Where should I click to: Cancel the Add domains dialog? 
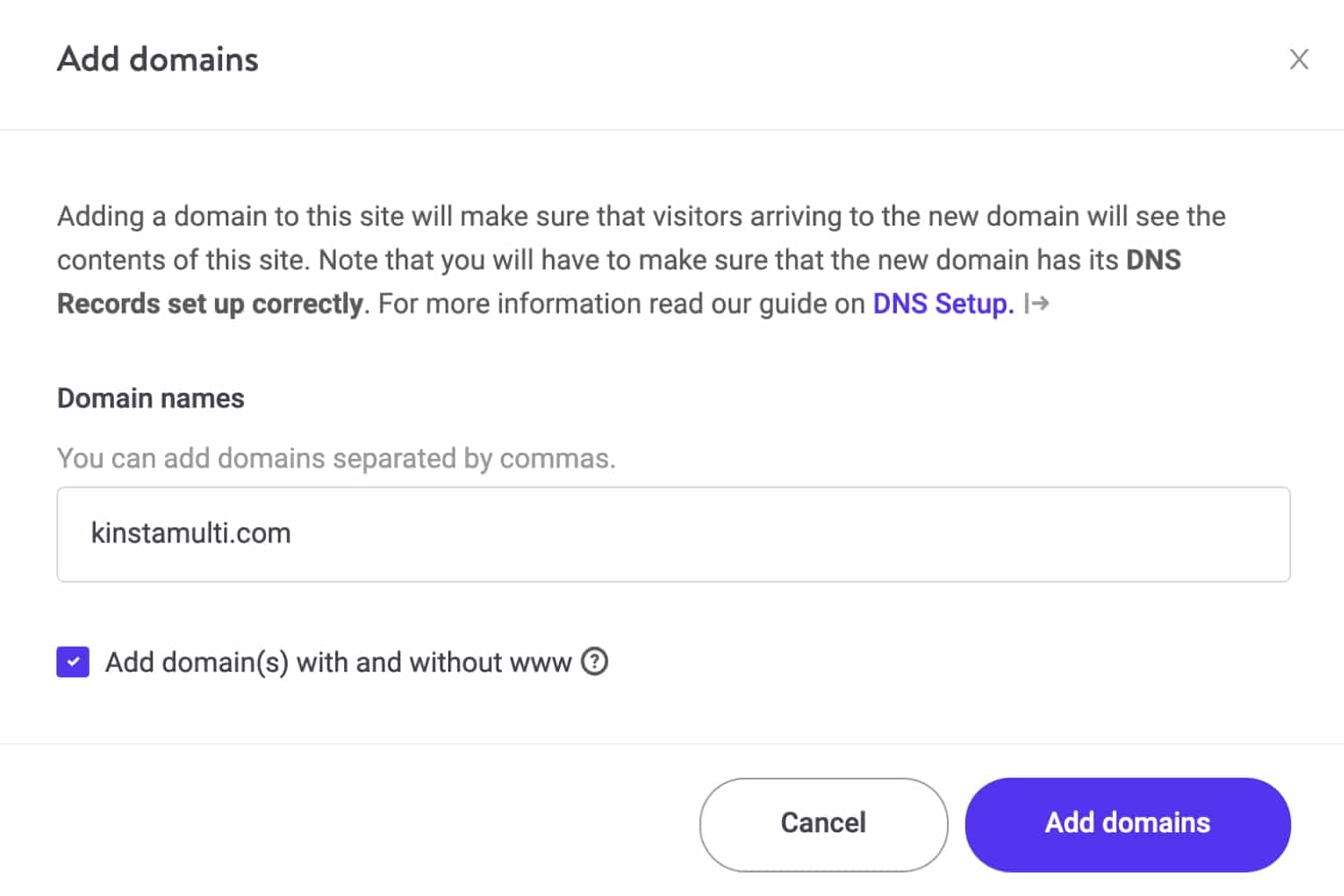(x=823, y=823)
